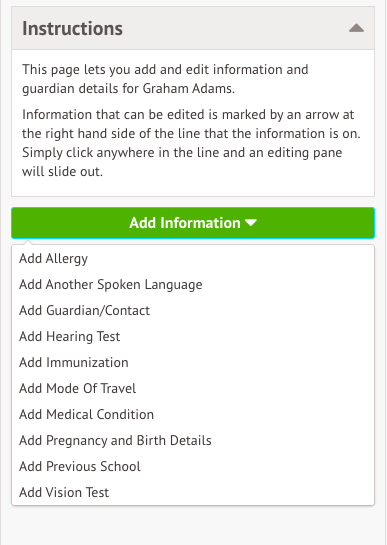Select Add Guardian/Contact option
The width and height of the screenshot is (387, 545).
tap(193, 310)
